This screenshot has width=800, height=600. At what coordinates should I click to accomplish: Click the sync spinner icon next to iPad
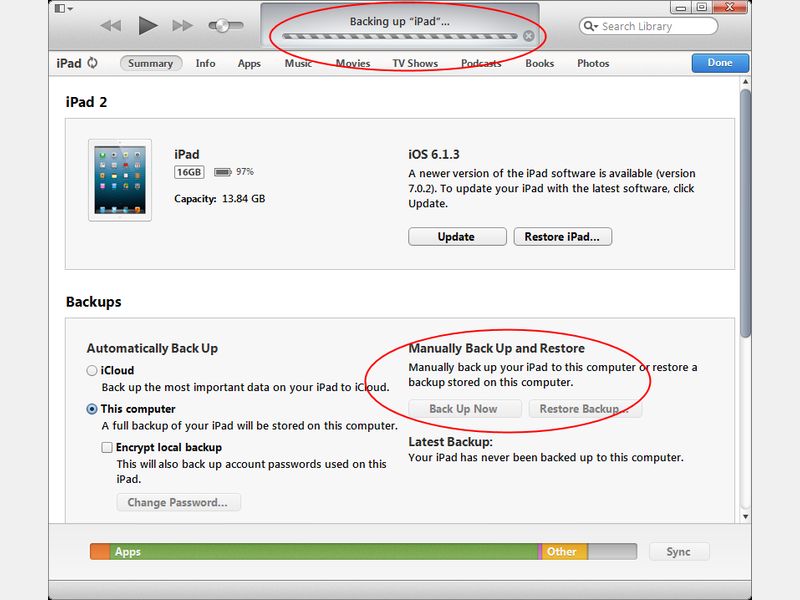(x=92, y=63)
